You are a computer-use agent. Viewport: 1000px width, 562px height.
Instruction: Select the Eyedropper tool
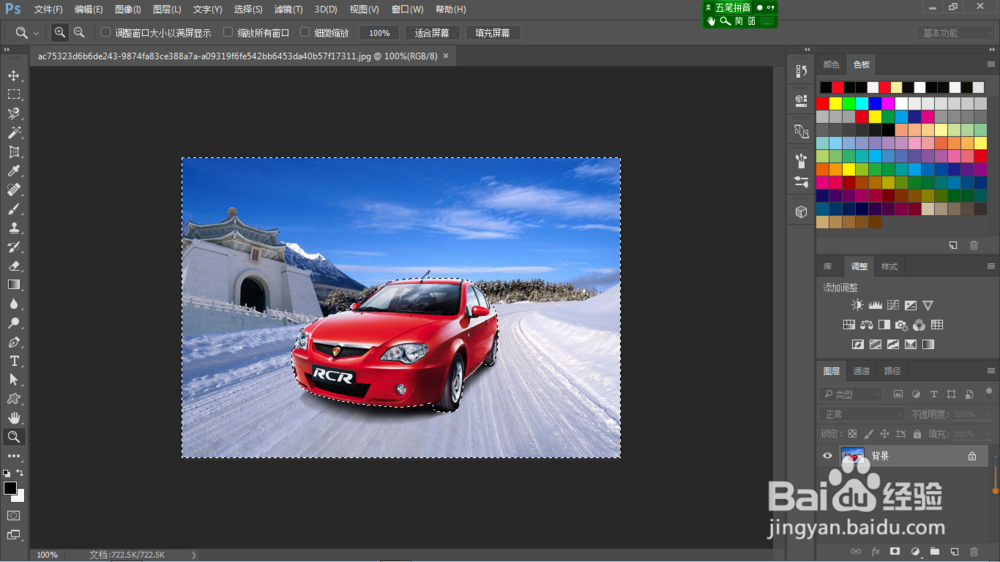13,170
